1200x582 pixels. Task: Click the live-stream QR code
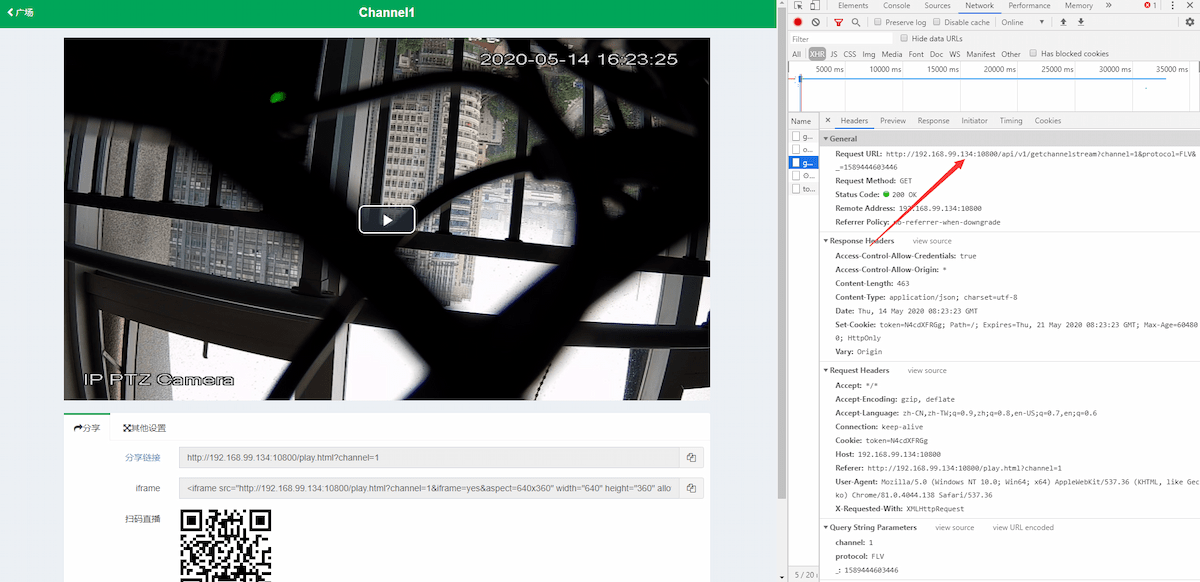225,545
